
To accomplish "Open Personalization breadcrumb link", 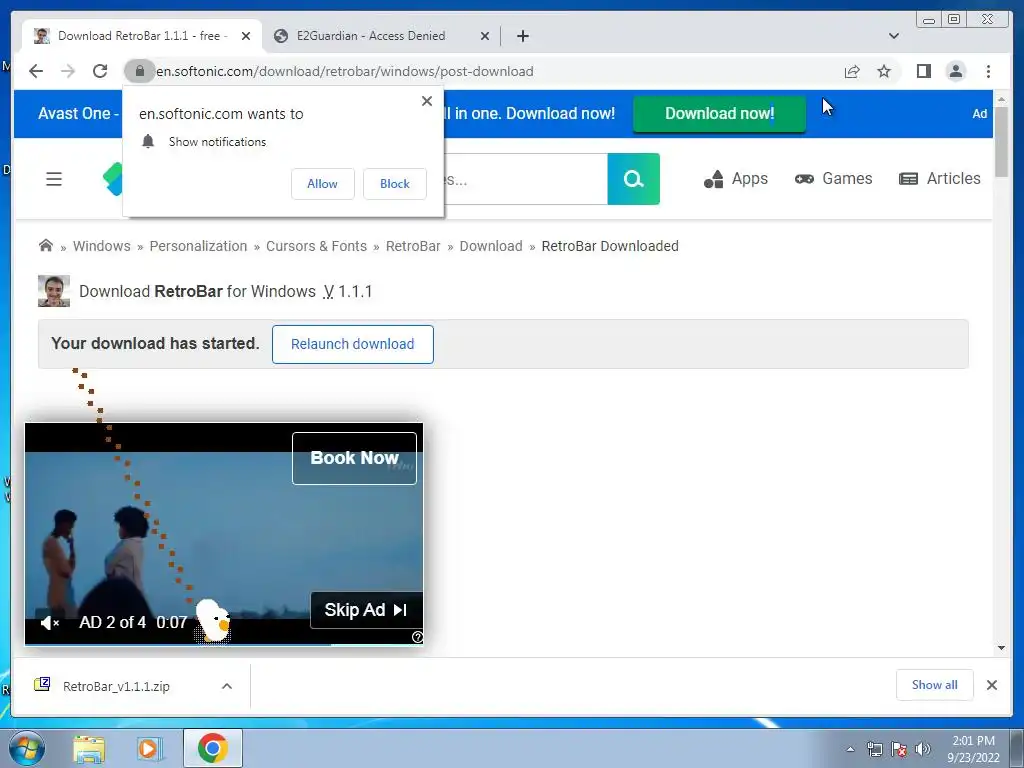I will click(198, 246).
